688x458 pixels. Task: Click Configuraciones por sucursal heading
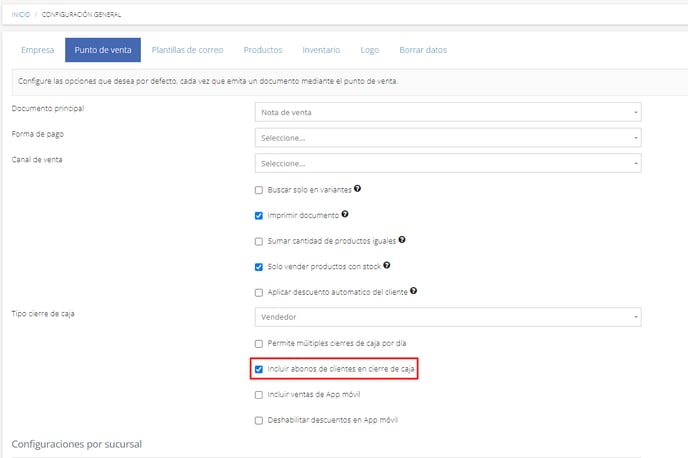(77, 444)
